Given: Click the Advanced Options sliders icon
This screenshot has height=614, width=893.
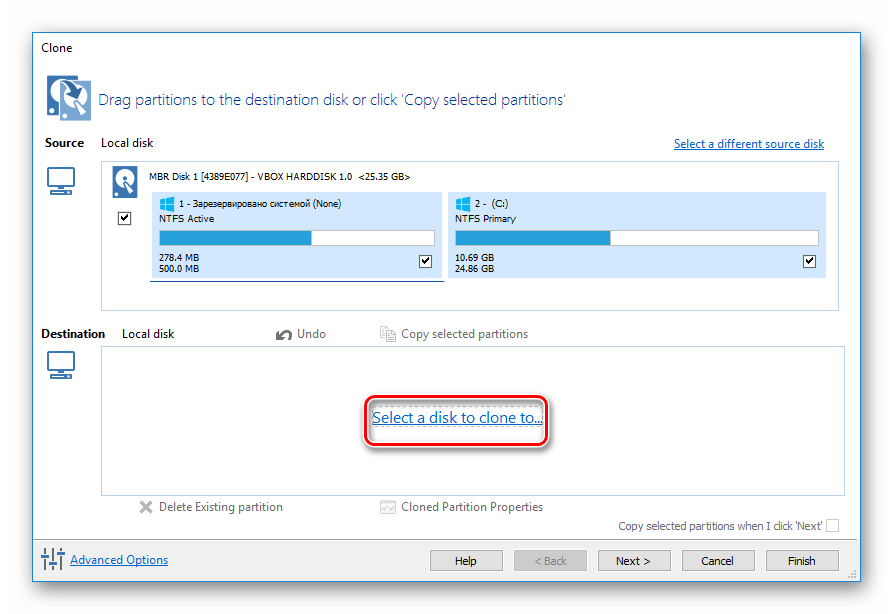Looking at the screenshot, I should pyautogui.click(x=53, y=560).
